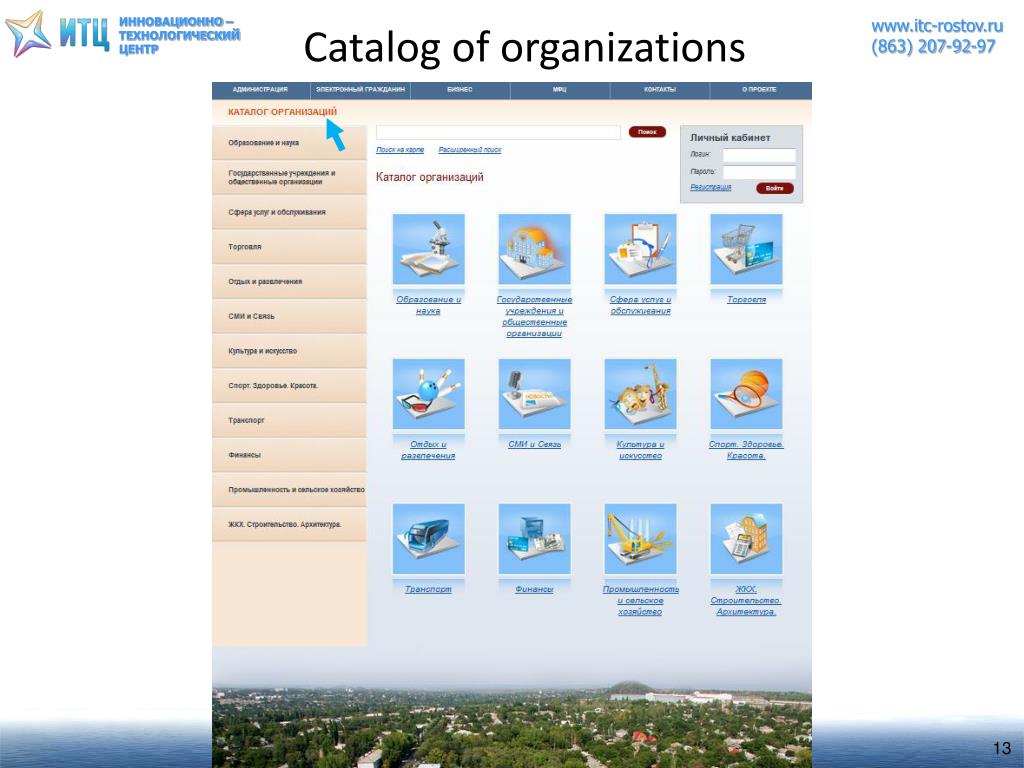Click the Финансы grid text link
1024x768 pixels.
534,589
